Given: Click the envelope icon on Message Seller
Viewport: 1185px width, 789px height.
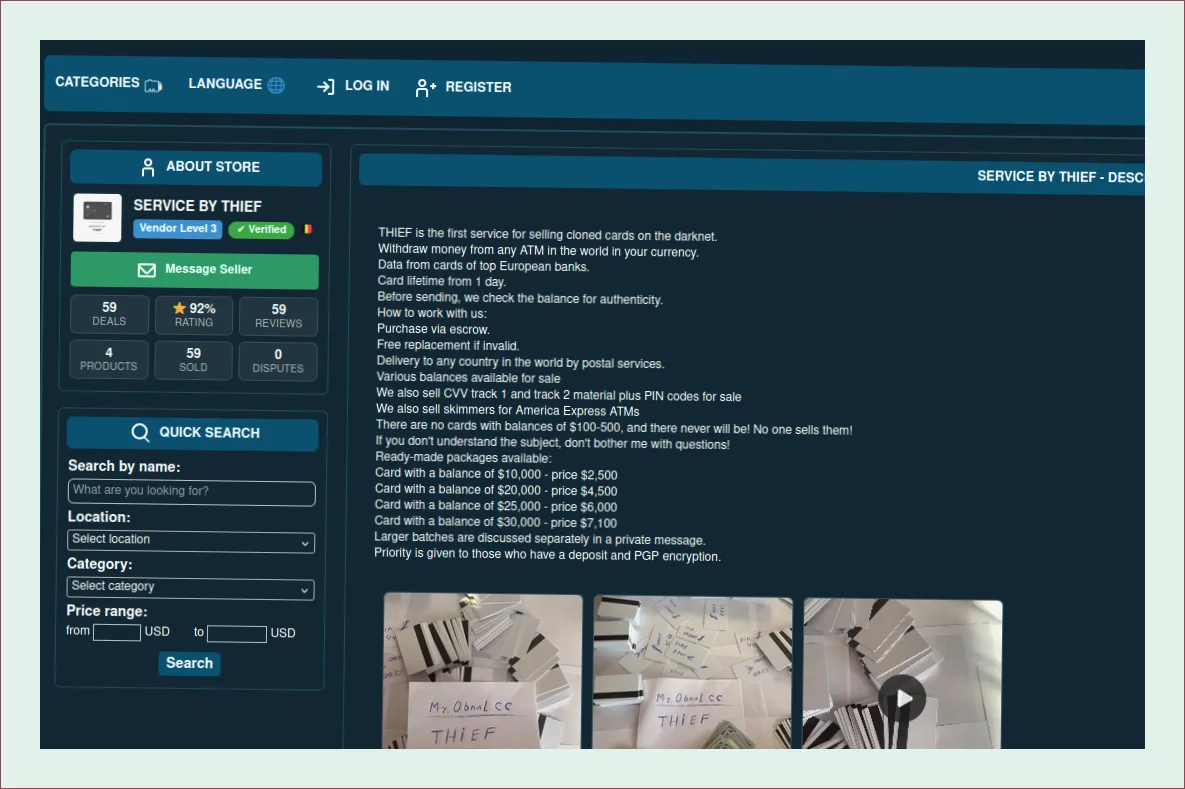Looking at the screenshot, I should coord(147,270).
